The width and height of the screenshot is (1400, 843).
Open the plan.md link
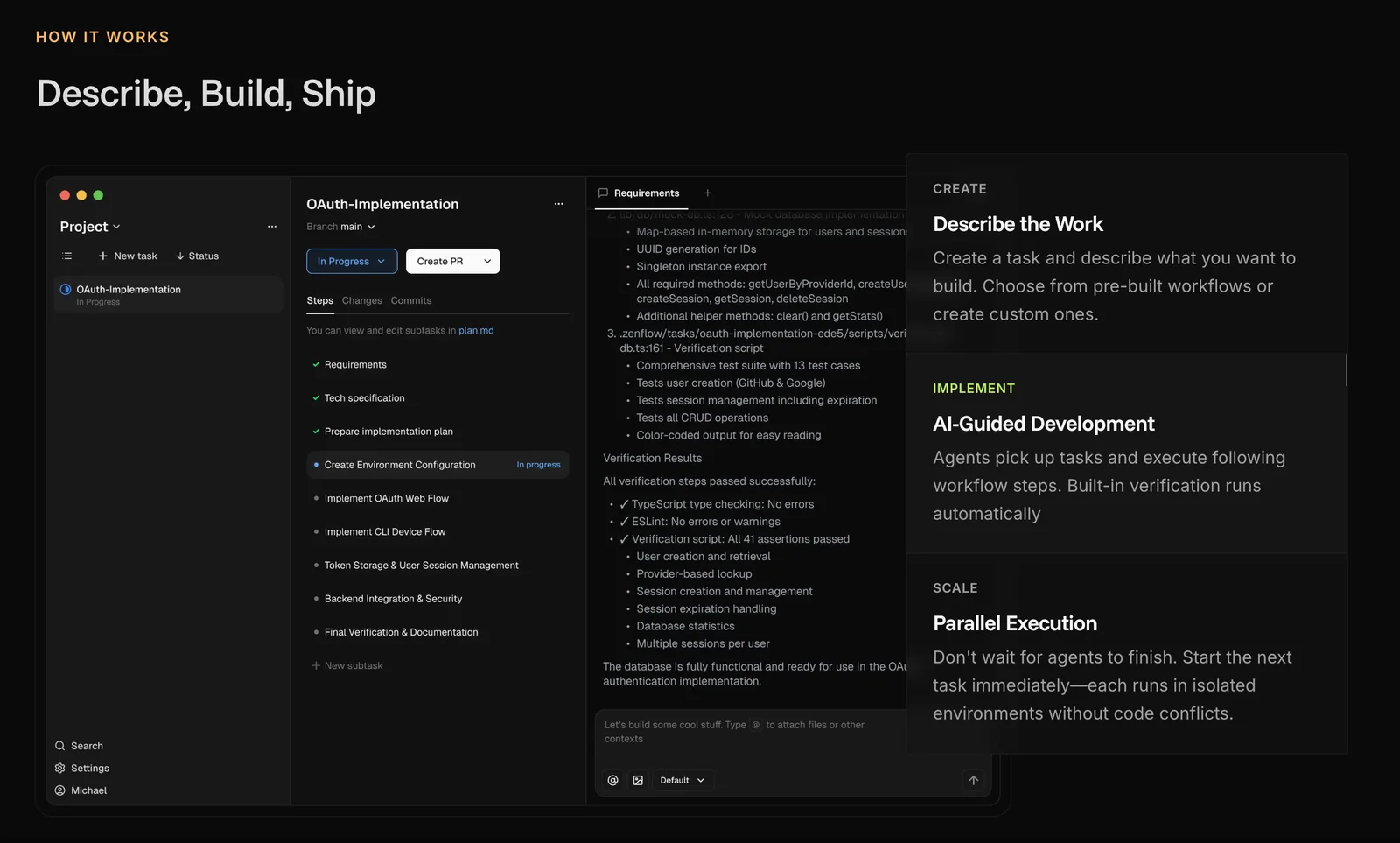476,331
